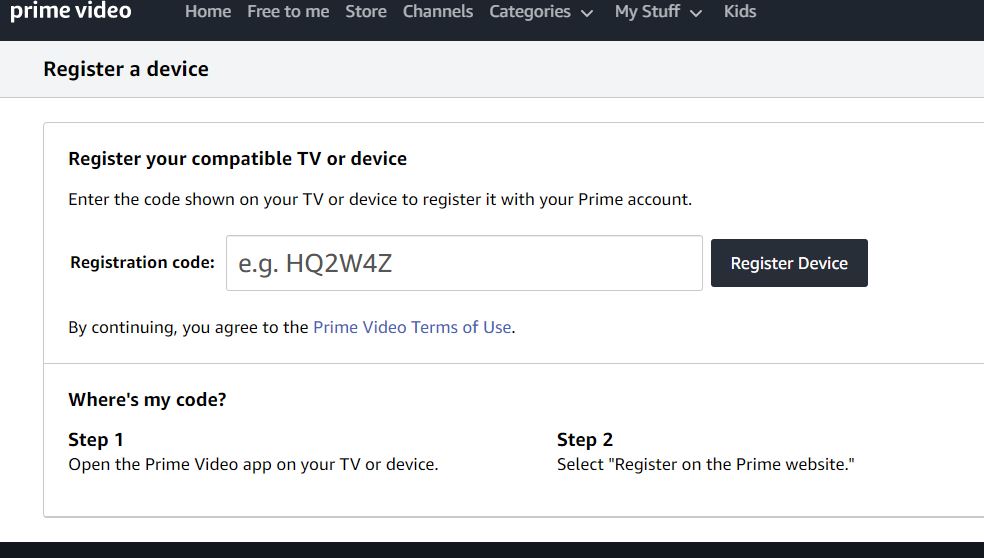Click the Step 1 instruction text
Image resolution: width=984 pixels, height=558 pixels.
(x=253, y=464)
